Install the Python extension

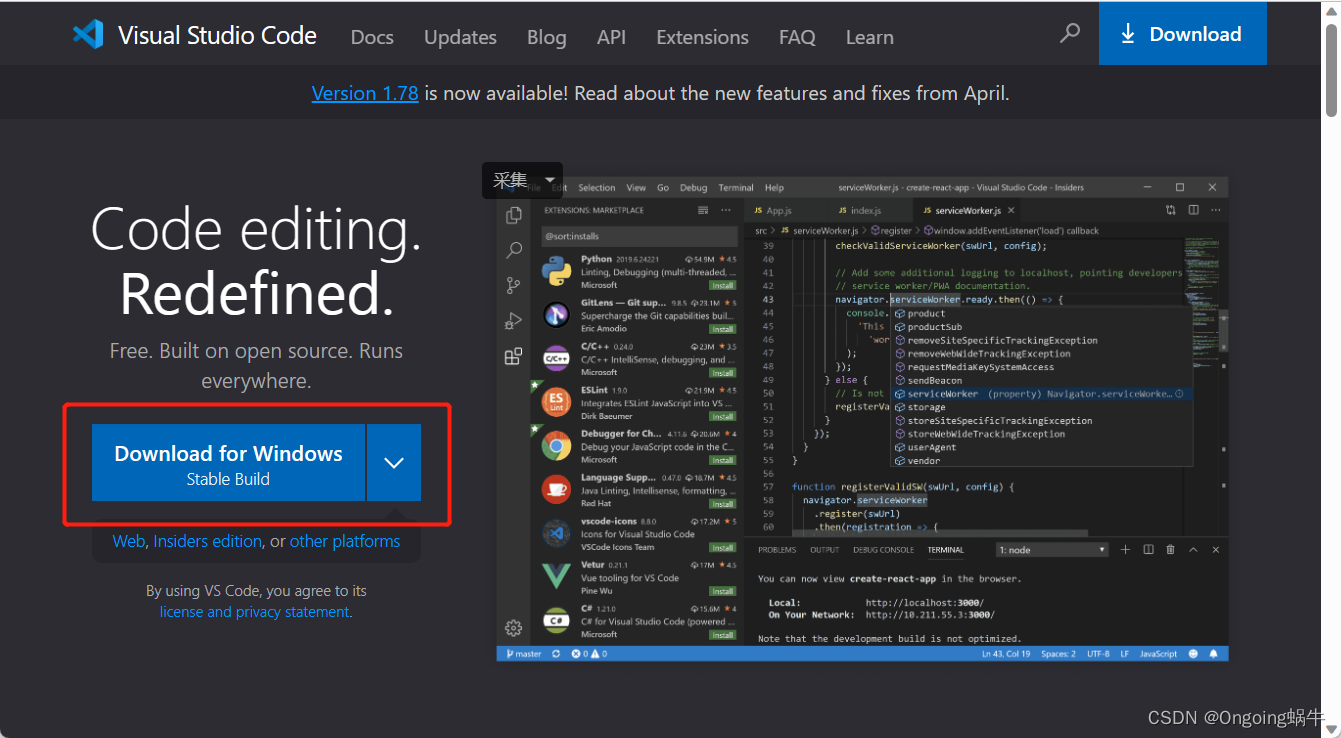click(723, 285)
